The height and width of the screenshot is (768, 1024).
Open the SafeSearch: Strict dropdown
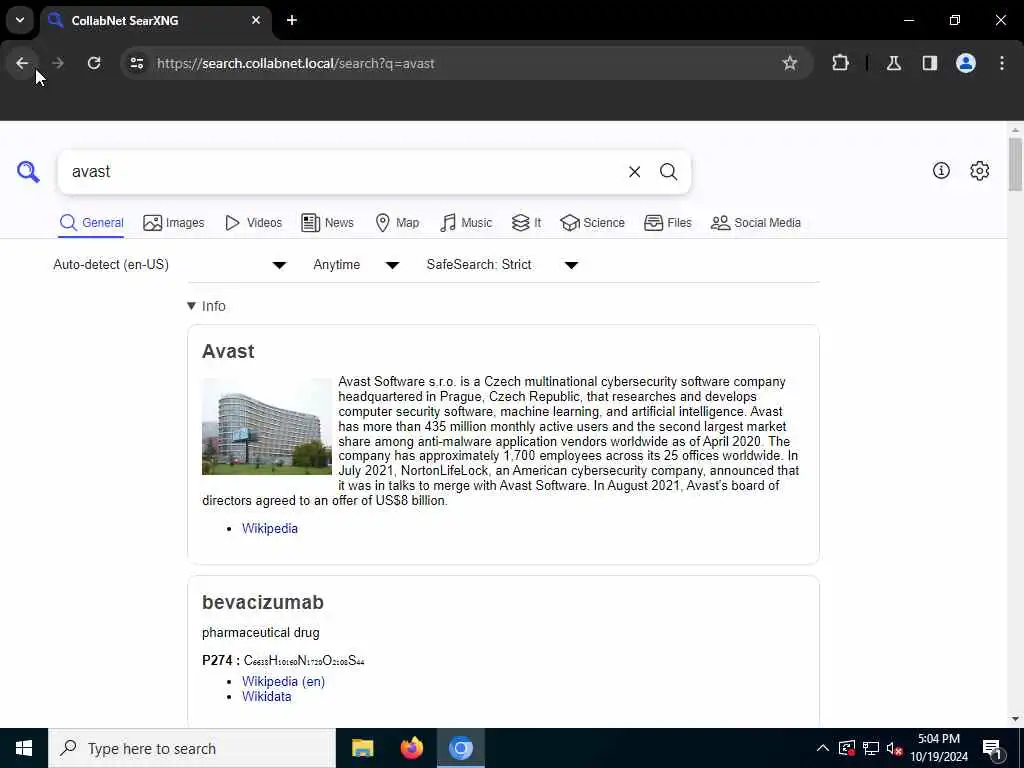coord(502,264)
